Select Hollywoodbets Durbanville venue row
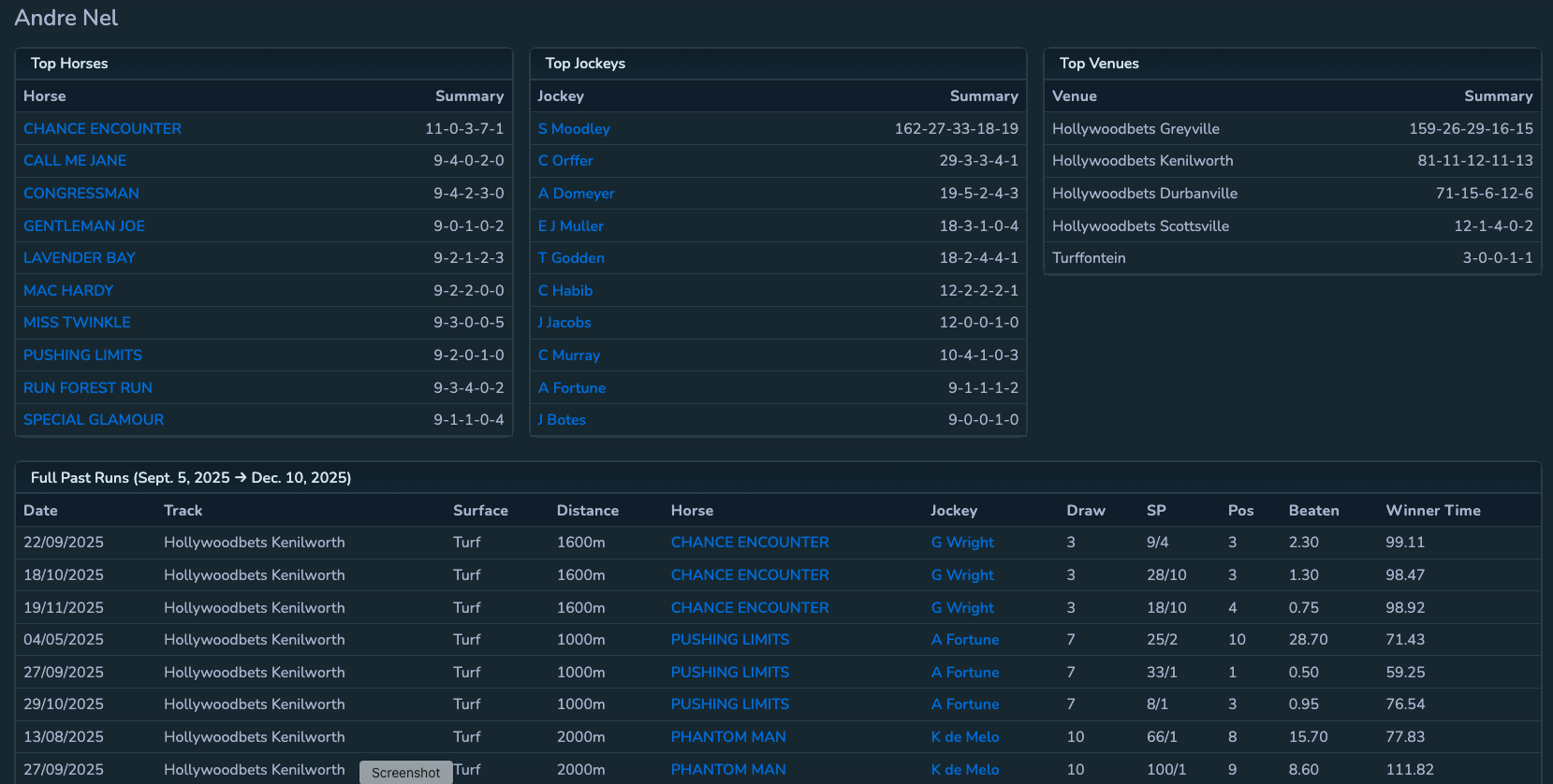 coord(1293,193)
